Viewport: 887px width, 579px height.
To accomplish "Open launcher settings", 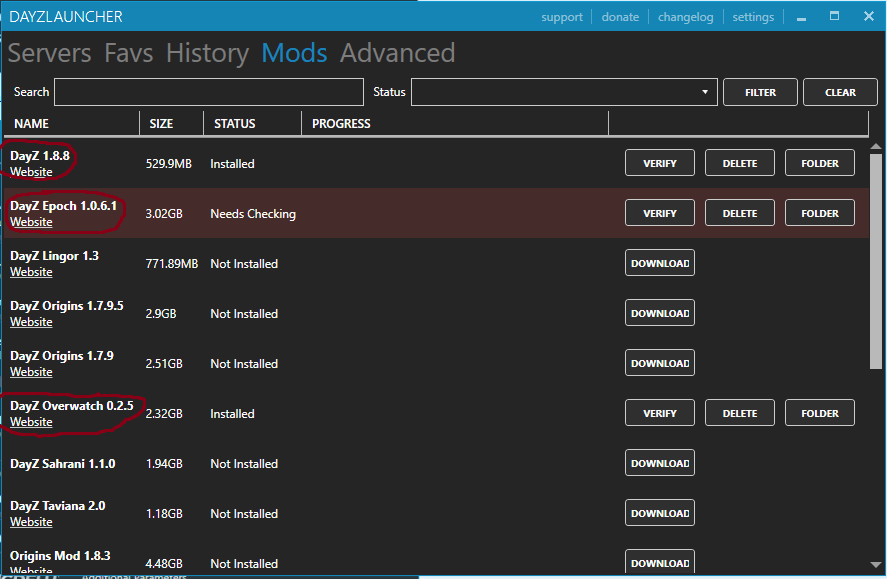I will (x=753, y=17).
